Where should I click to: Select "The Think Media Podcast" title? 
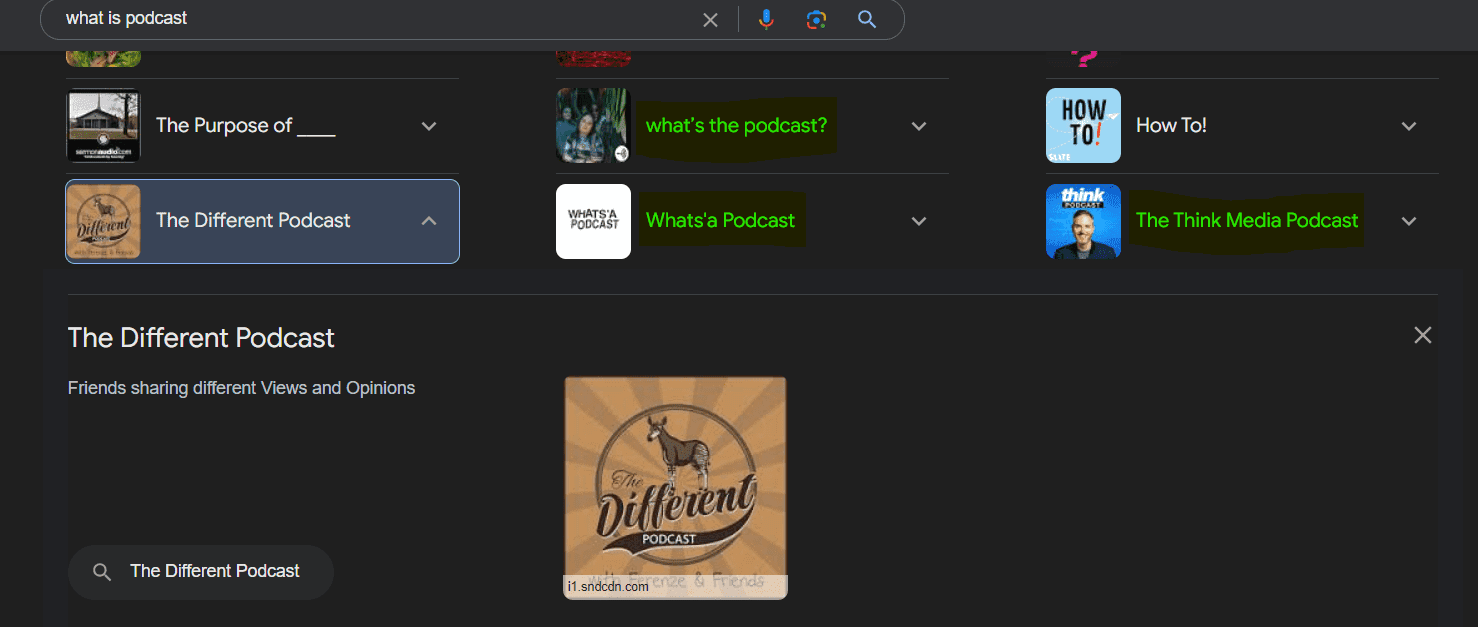pos(1247,221)
